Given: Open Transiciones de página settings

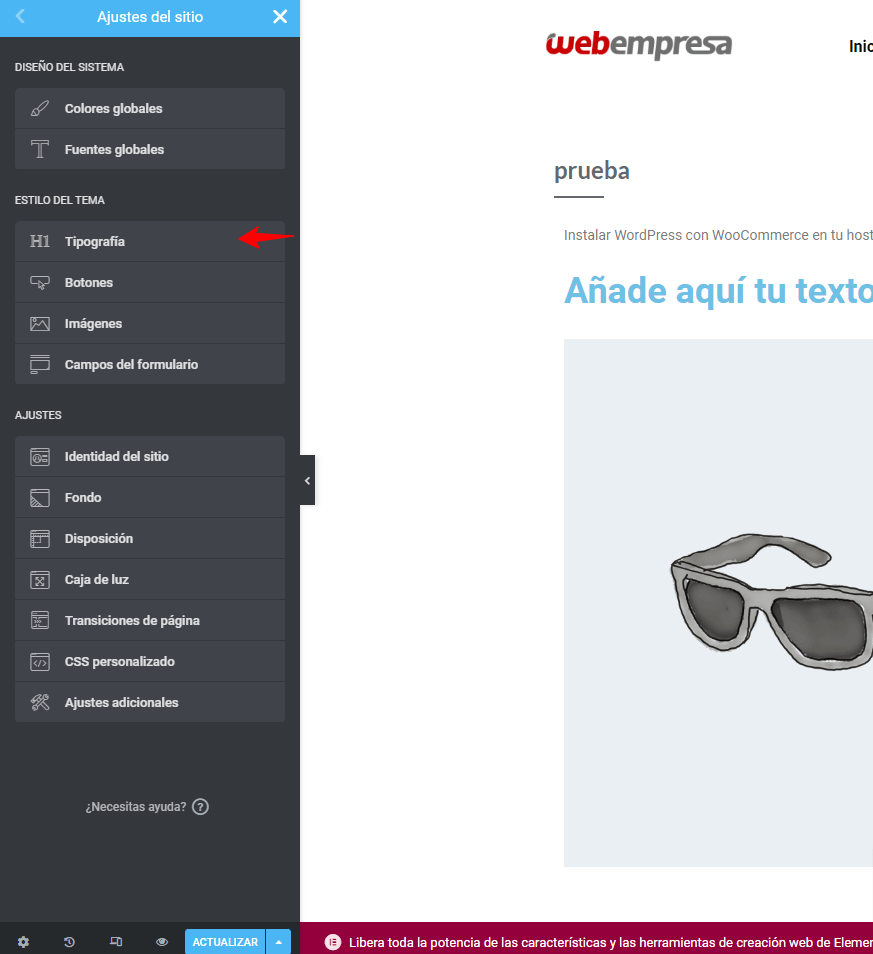Looking at the screenshot, I should tap(150, 621).
